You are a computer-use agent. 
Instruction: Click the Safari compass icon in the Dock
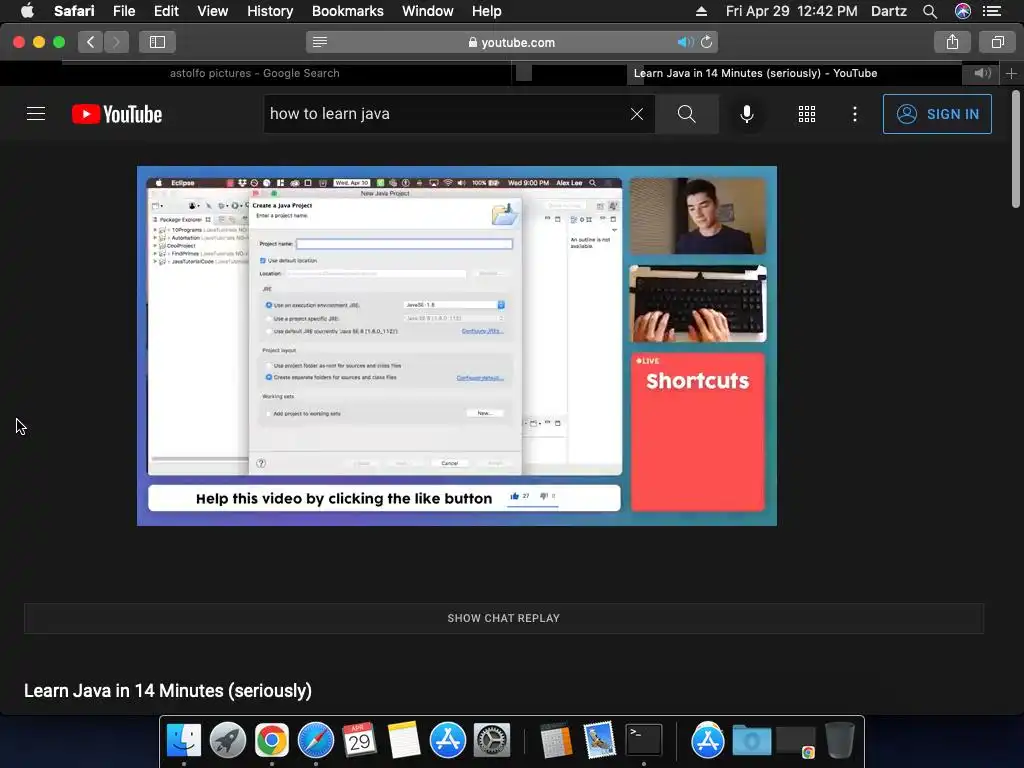pyautogui.click(x=315, y=741)
